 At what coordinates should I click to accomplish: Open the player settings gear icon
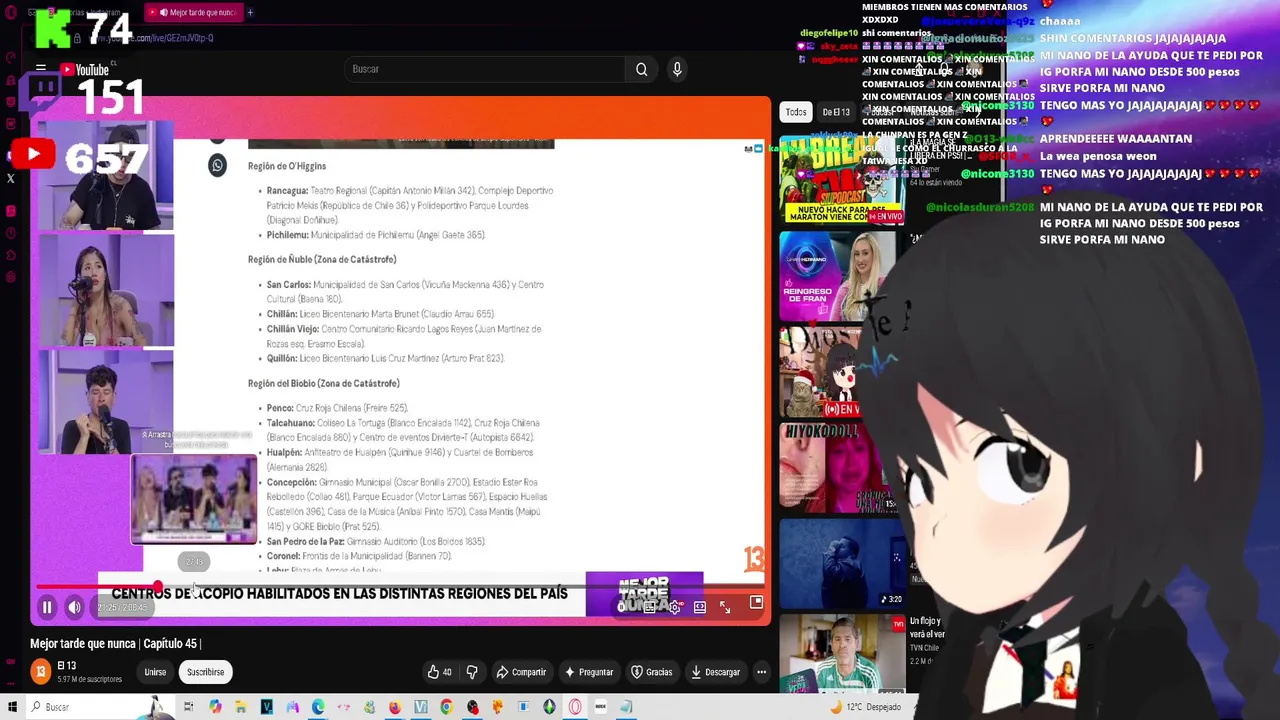[675, 607]
